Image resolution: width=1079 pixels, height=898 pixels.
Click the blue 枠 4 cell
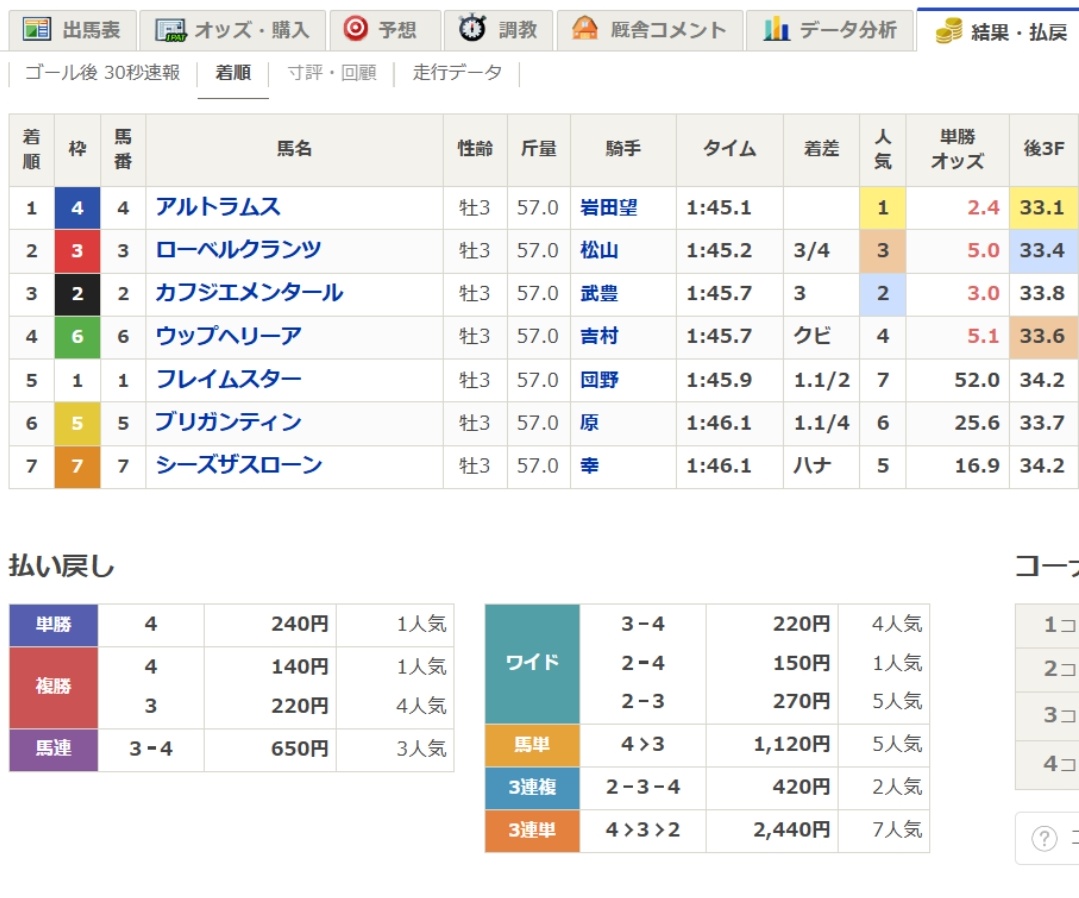pos(77,207)
